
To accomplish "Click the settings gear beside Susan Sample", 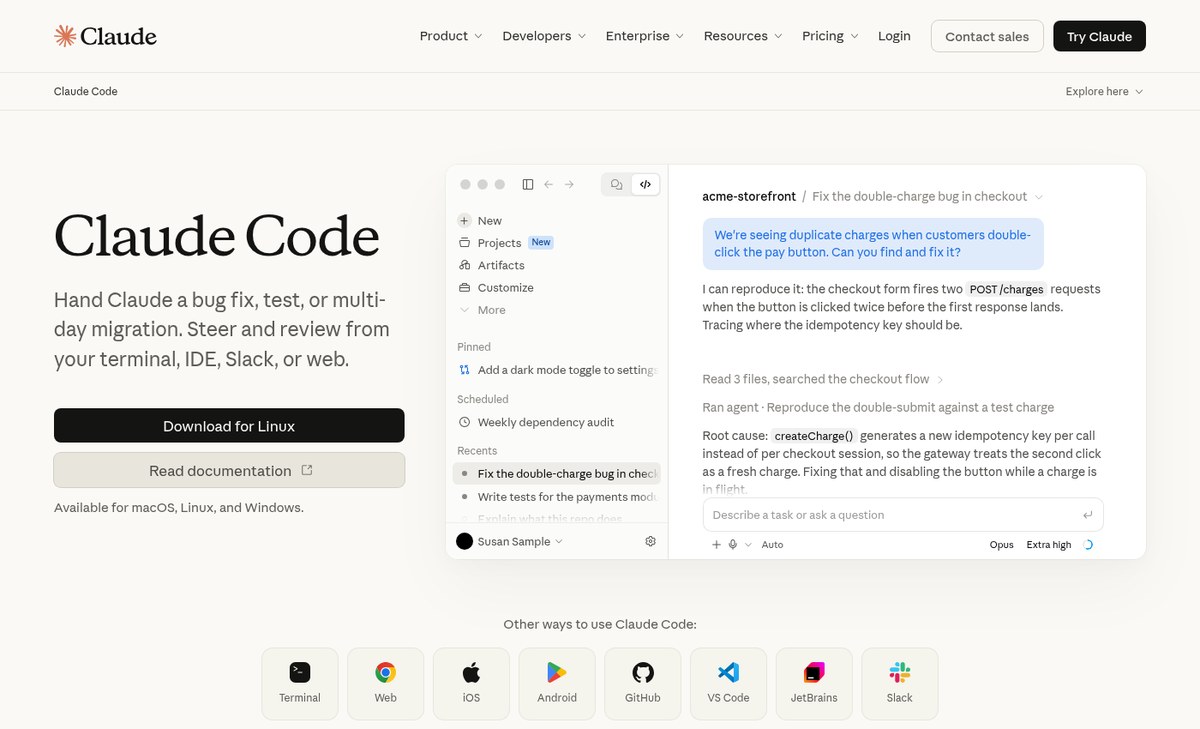I will point(651,541).
